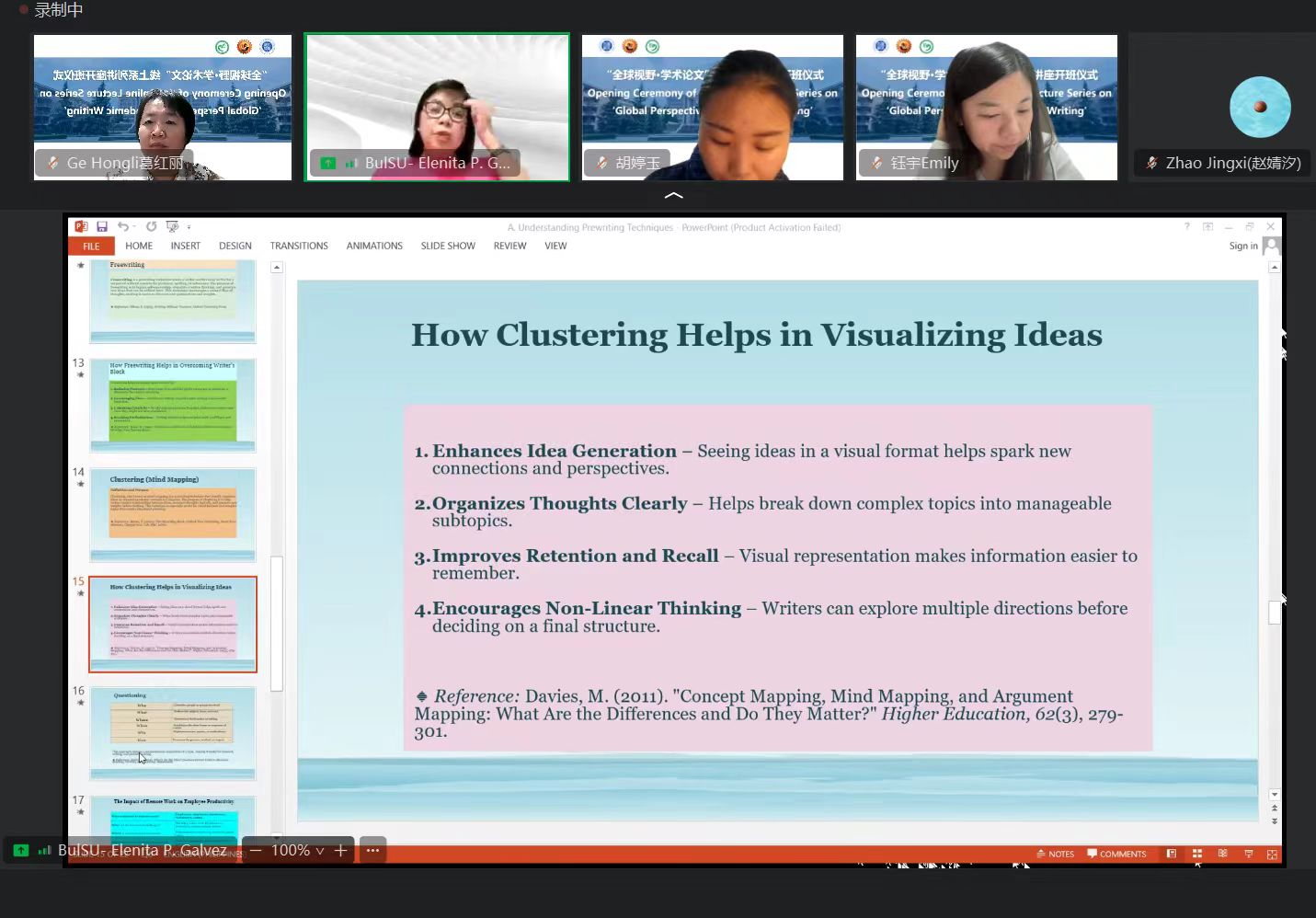Switch to Normal view in the status bar

click(x=1171, y=854)
